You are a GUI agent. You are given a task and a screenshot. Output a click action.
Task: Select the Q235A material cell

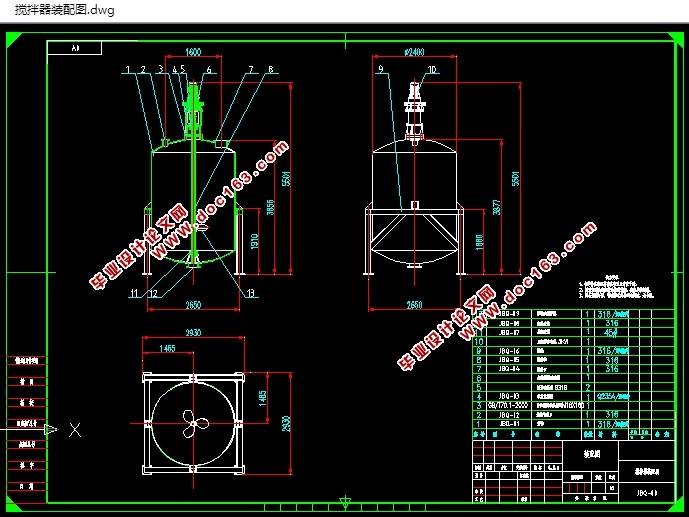point(613,396)
